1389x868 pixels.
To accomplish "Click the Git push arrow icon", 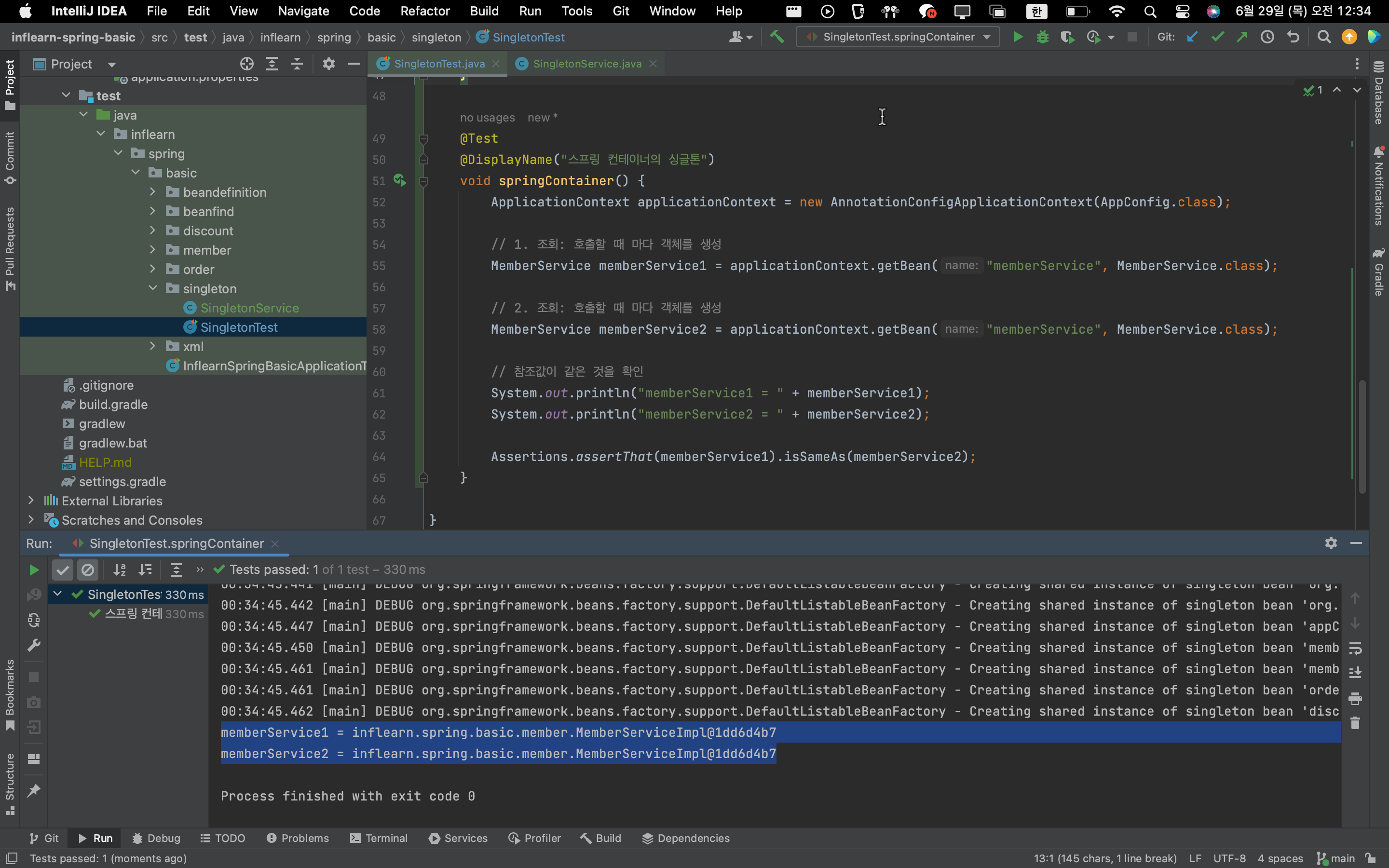I will tap(1242, 37).
